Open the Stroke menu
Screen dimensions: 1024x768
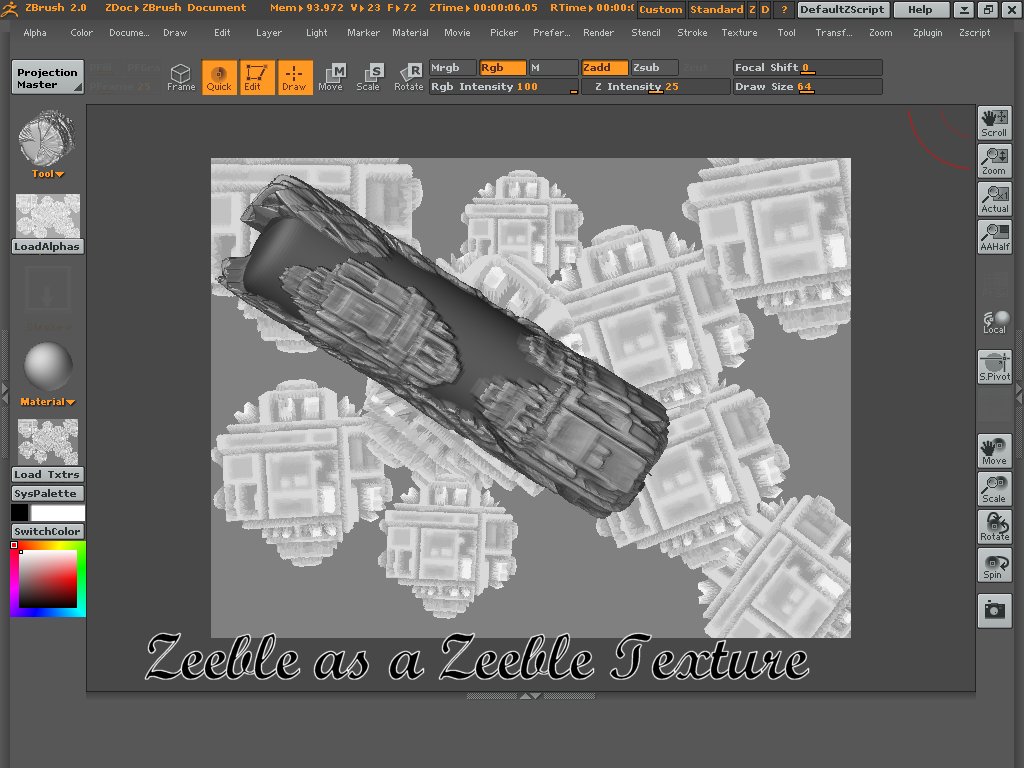[692, 33]
